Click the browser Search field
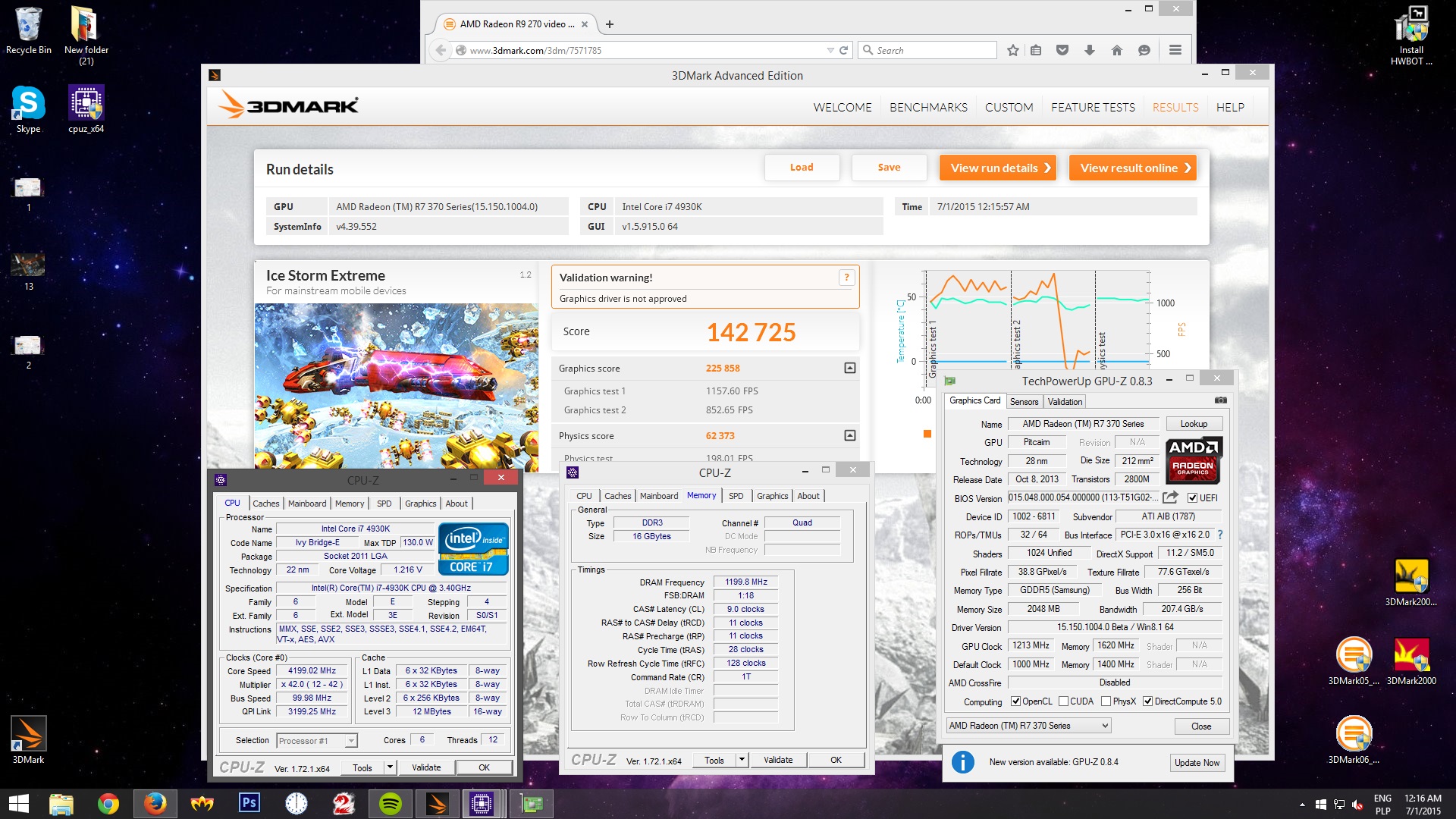This screenshot has width=1456, height=819. click(928, 50)
